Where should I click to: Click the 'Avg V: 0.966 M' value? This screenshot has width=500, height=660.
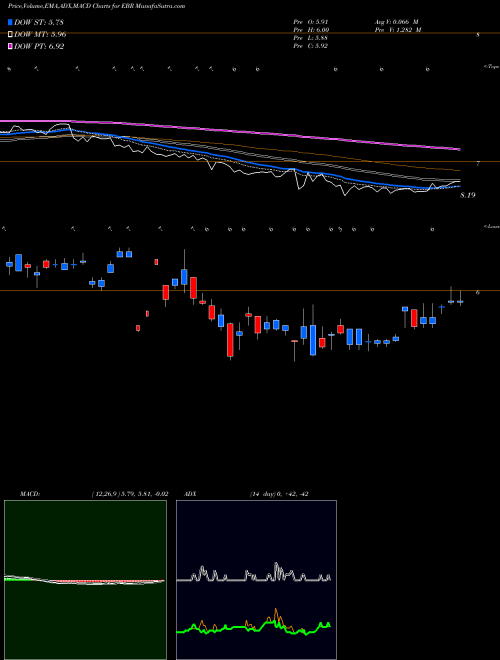coord(396,22)
